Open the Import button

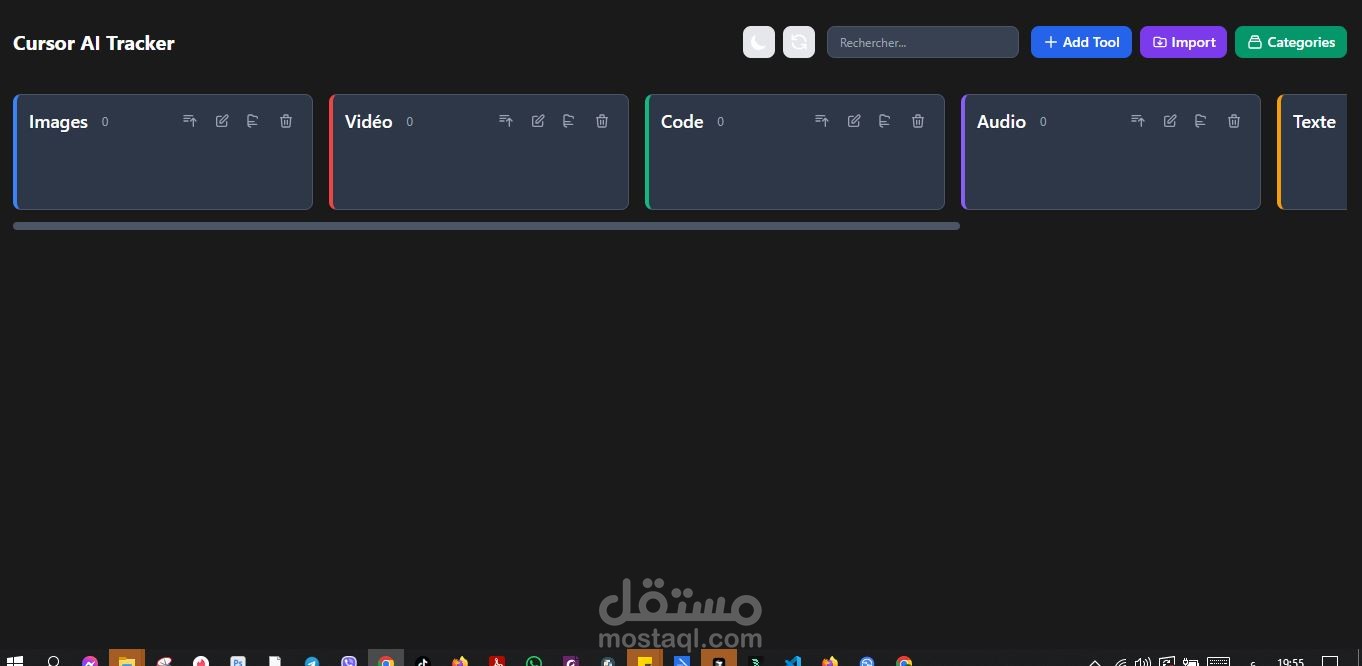click(1183, 42)
